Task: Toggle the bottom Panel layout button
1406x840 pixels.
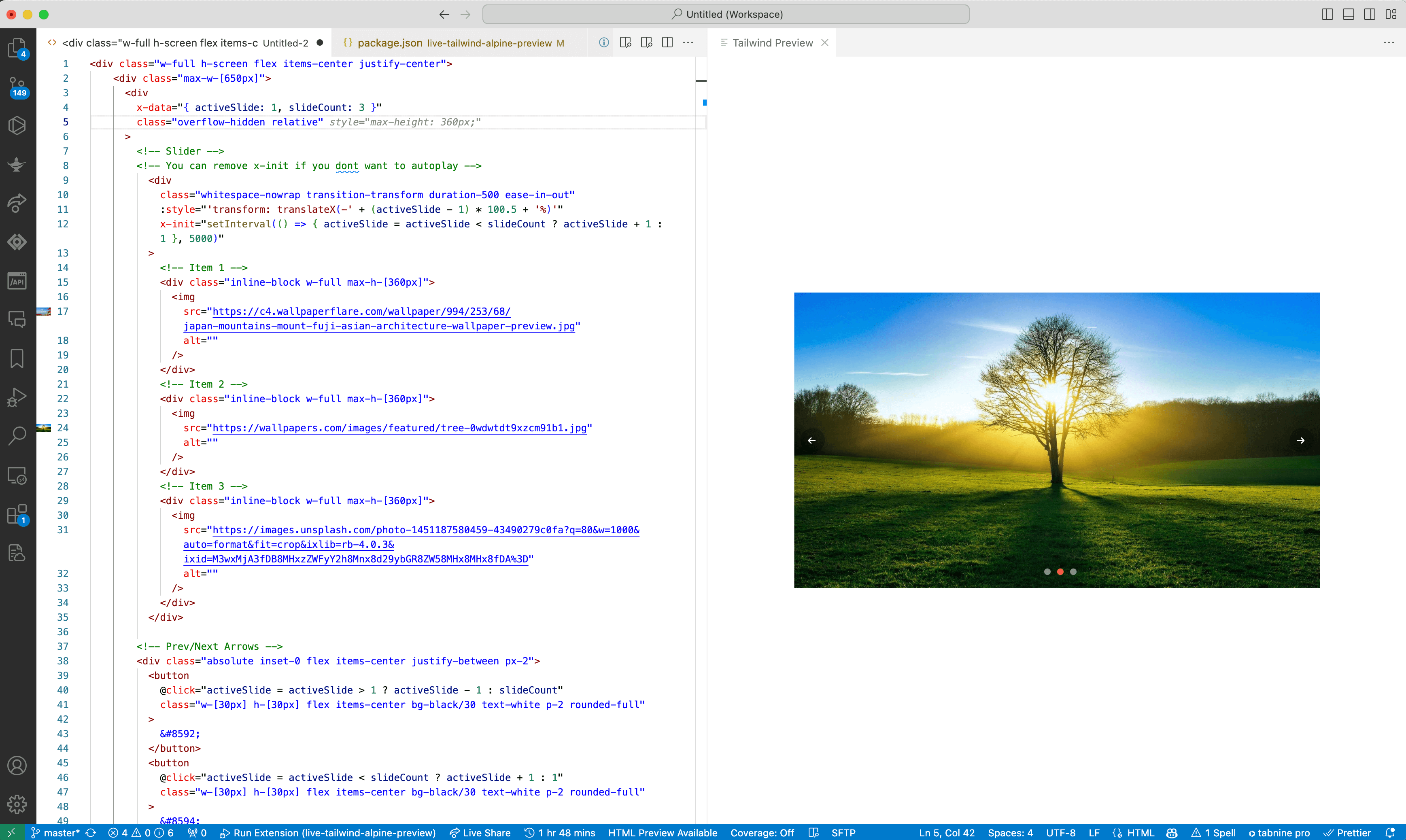Action: pyautogui.click(x=1348, y=14)
